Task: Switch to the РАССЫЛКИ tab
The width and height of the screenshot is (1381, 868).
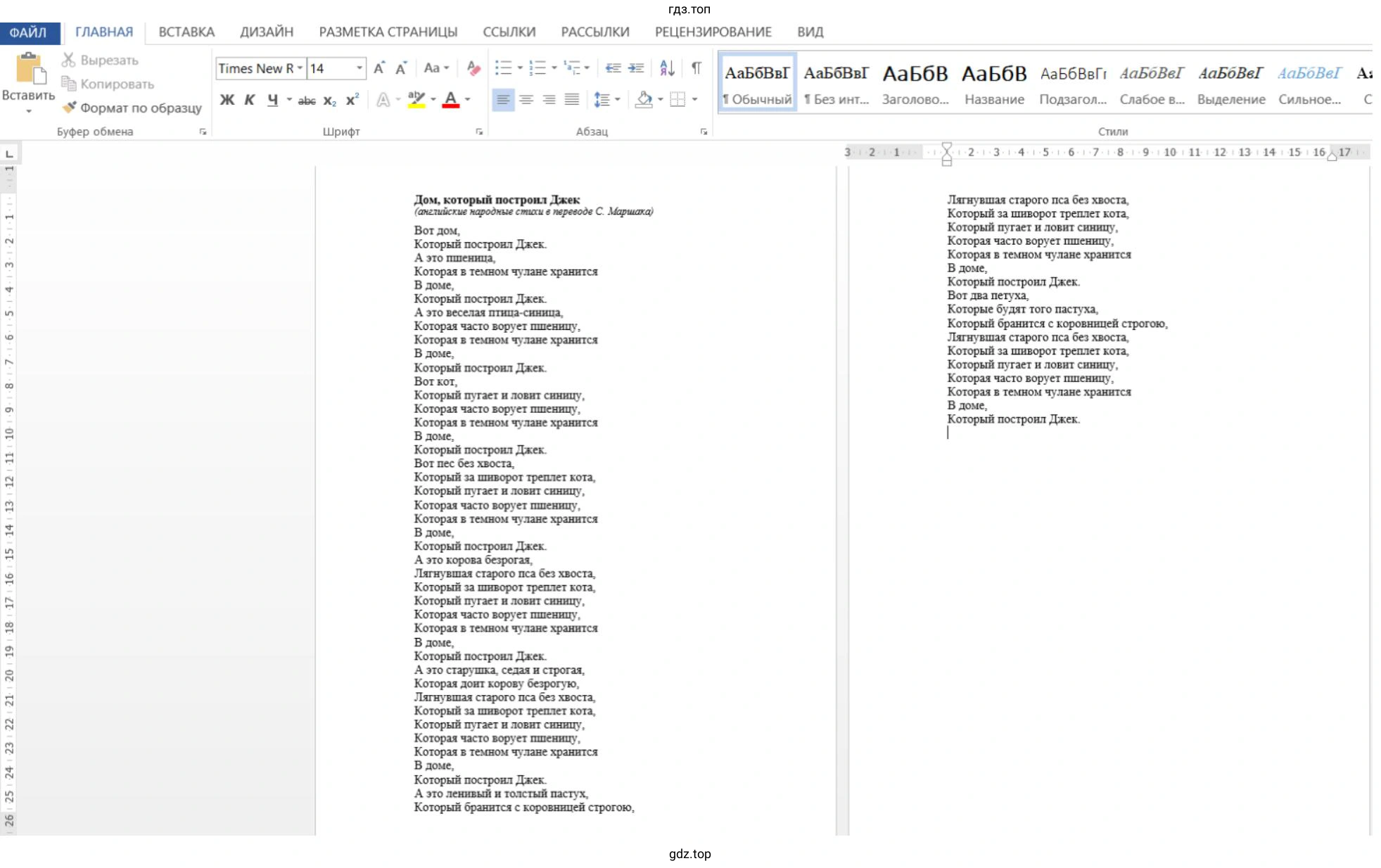Action: 595,32
